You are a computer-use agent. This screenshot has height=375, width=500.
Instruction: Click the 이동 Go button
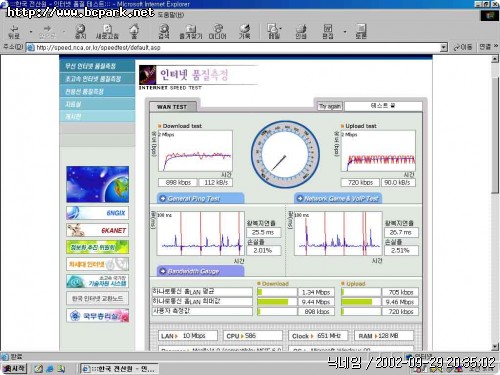click(463, 48)
